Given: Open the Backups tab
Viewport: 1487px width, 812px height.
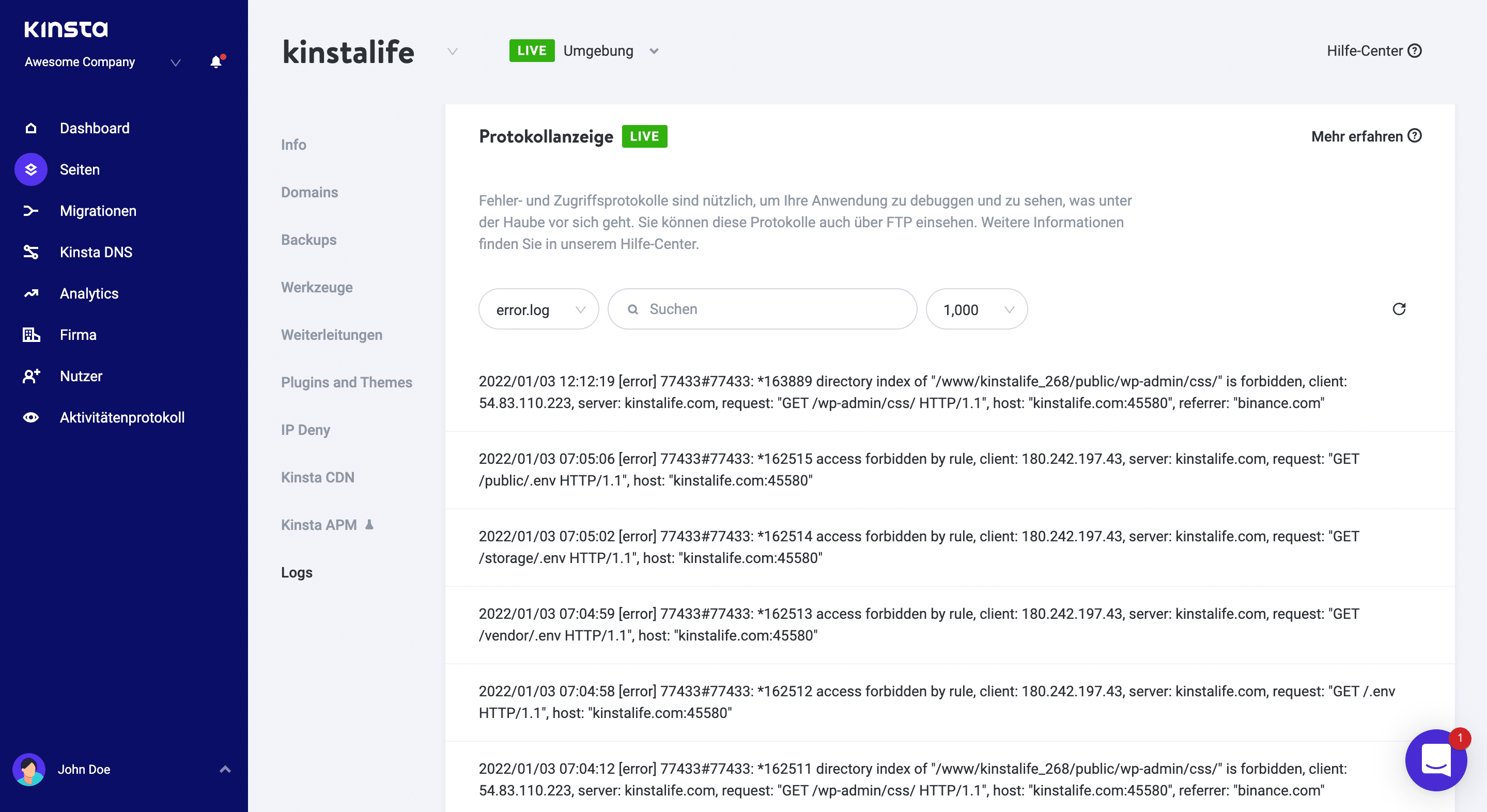Looking at the screenshot, I should coord(309,240).
